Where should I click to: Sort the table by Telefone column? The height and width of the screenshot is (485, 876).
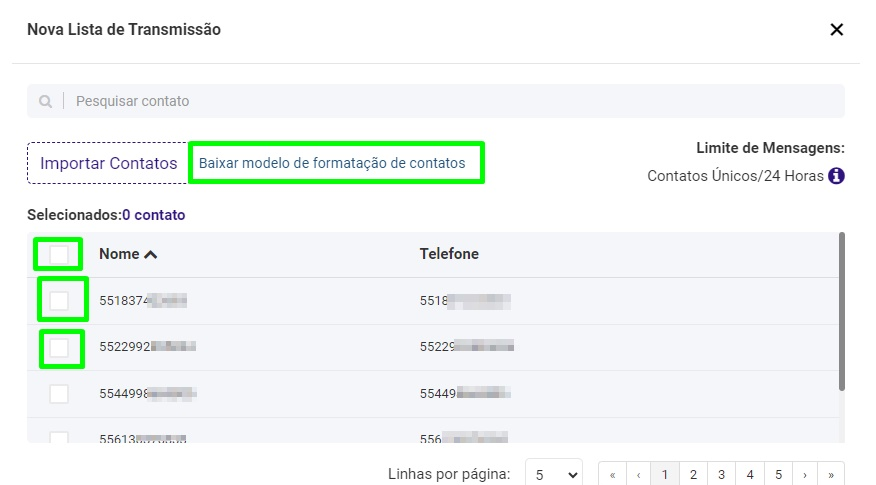(x=449, y=254)
